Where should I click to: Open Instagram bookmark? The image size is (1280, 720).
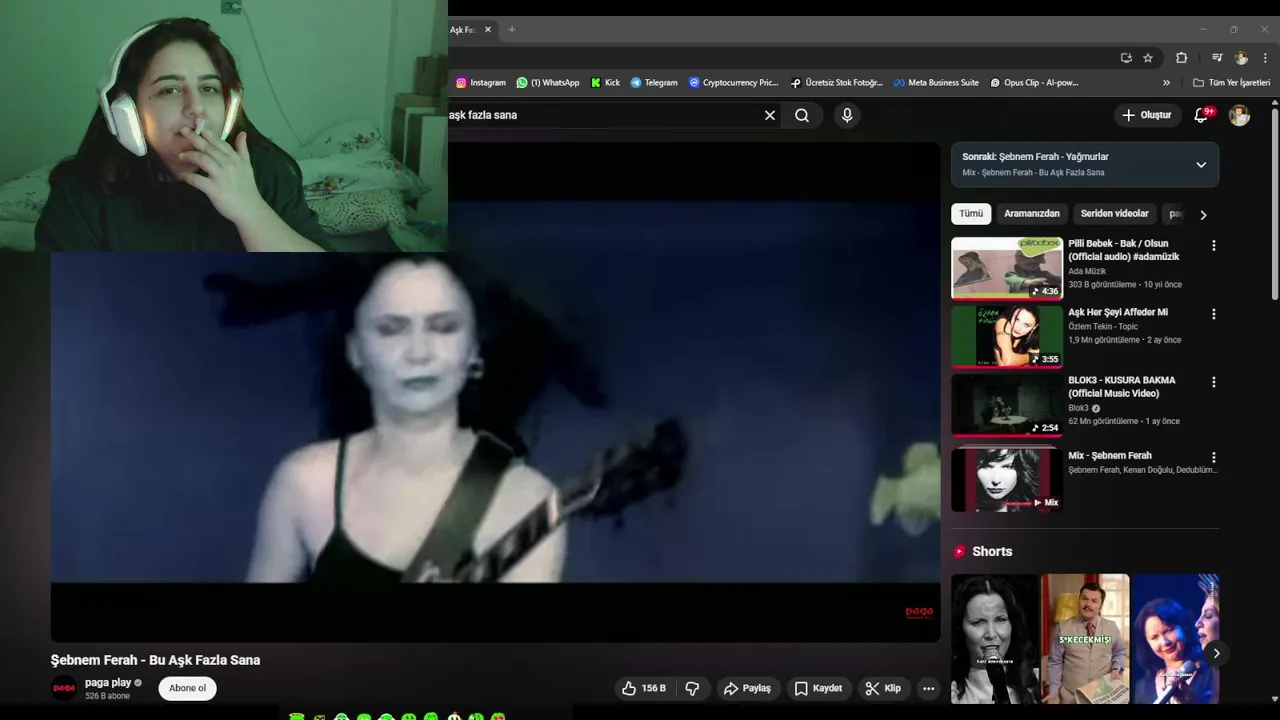(x=481, y=83)
